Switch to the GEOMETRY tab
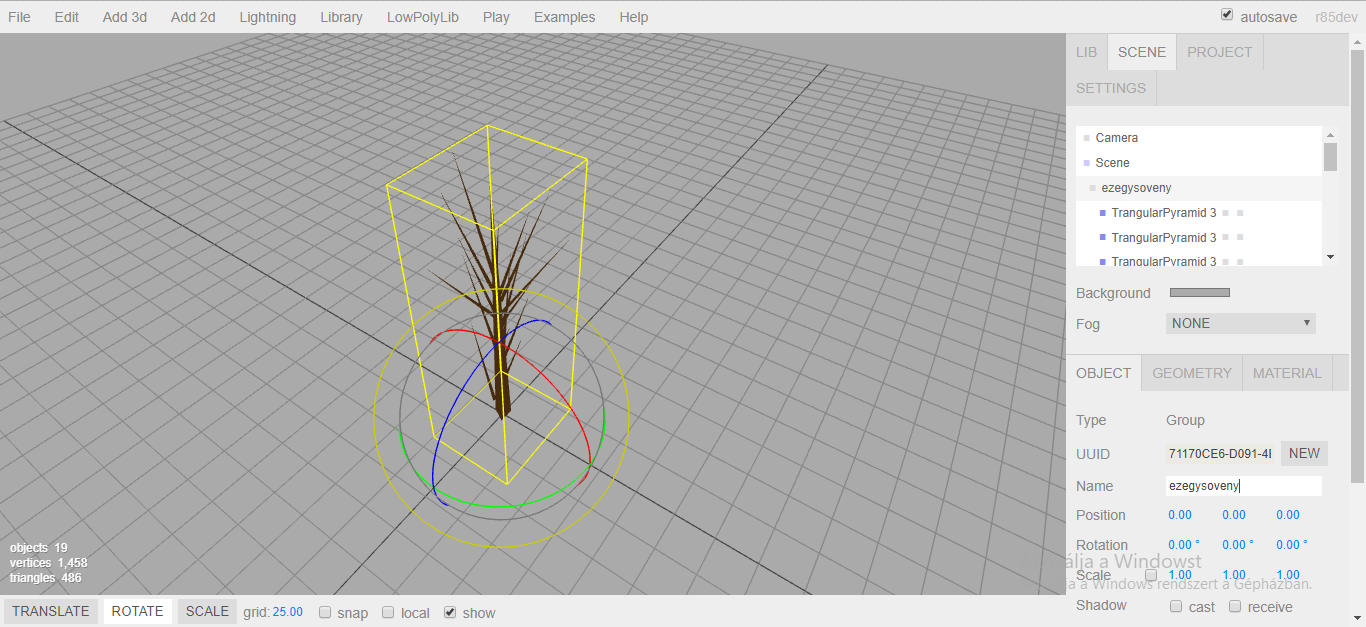 coord(1192,373)
